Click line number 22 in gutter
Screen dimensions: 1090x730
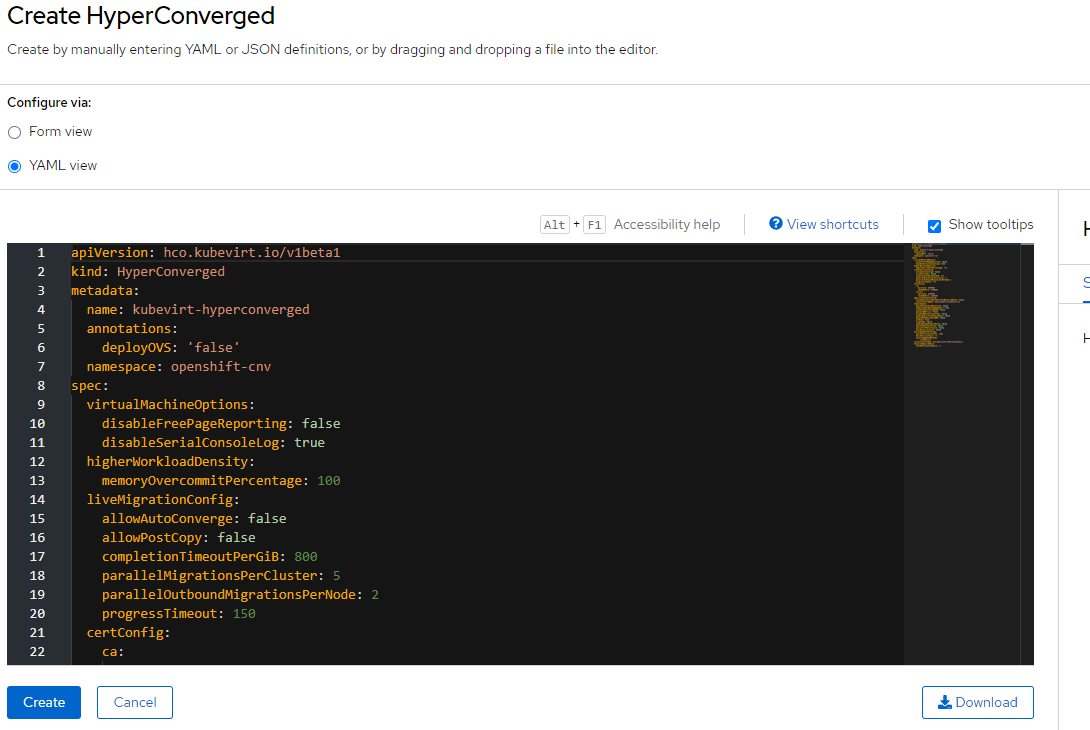38,651
